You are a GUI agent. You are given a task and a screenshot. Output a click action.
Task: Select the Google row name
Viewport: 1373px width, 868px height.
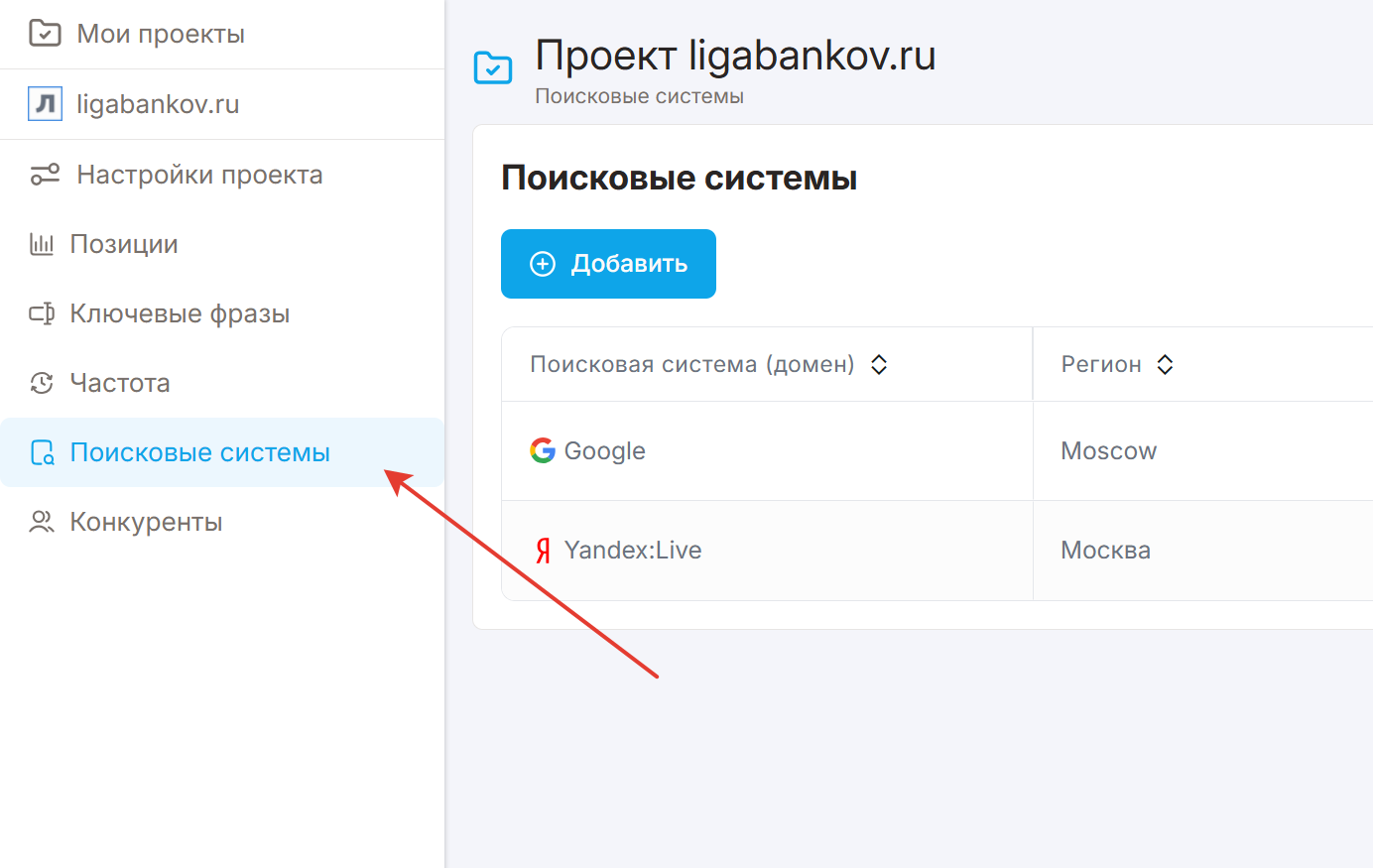click(604, 451)
